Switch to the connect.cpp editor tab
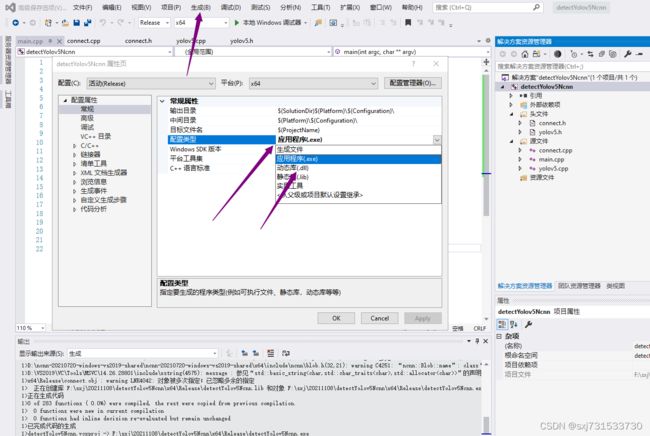Viewport: 650px width, 436px height. click(84, 41)
